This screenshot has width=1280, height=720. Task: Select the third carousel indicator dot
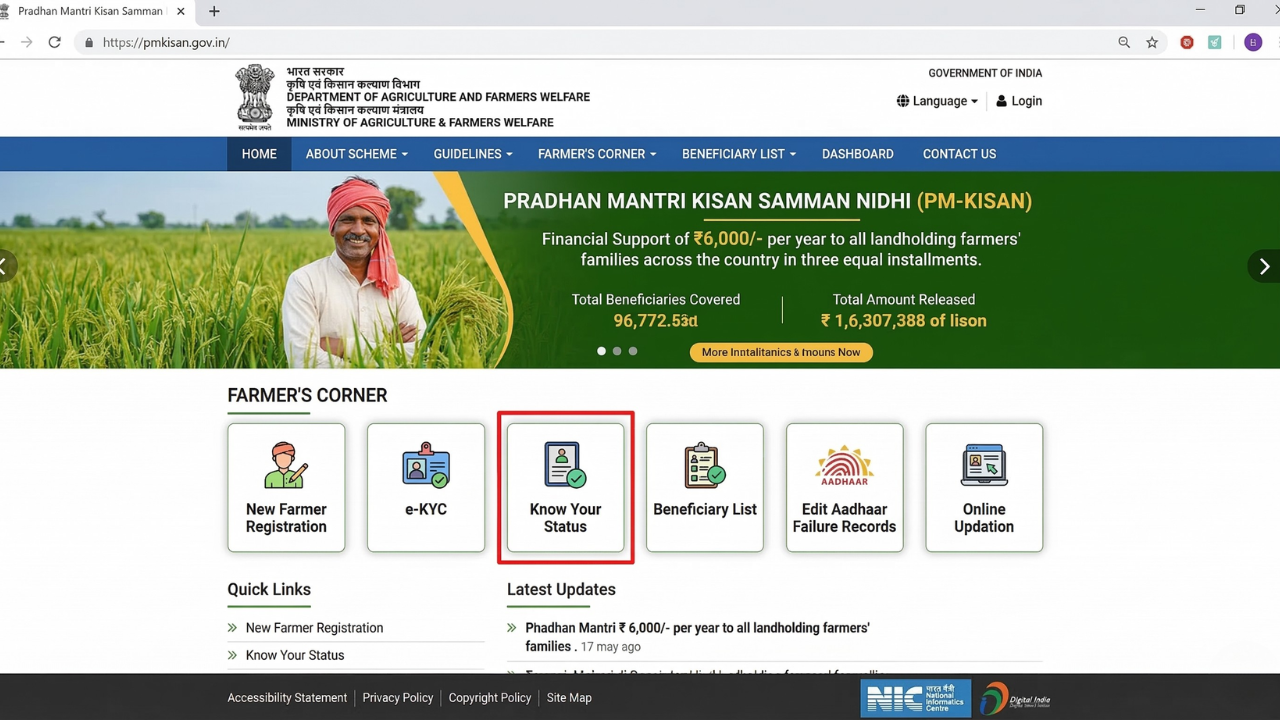[x=633, y=351]
